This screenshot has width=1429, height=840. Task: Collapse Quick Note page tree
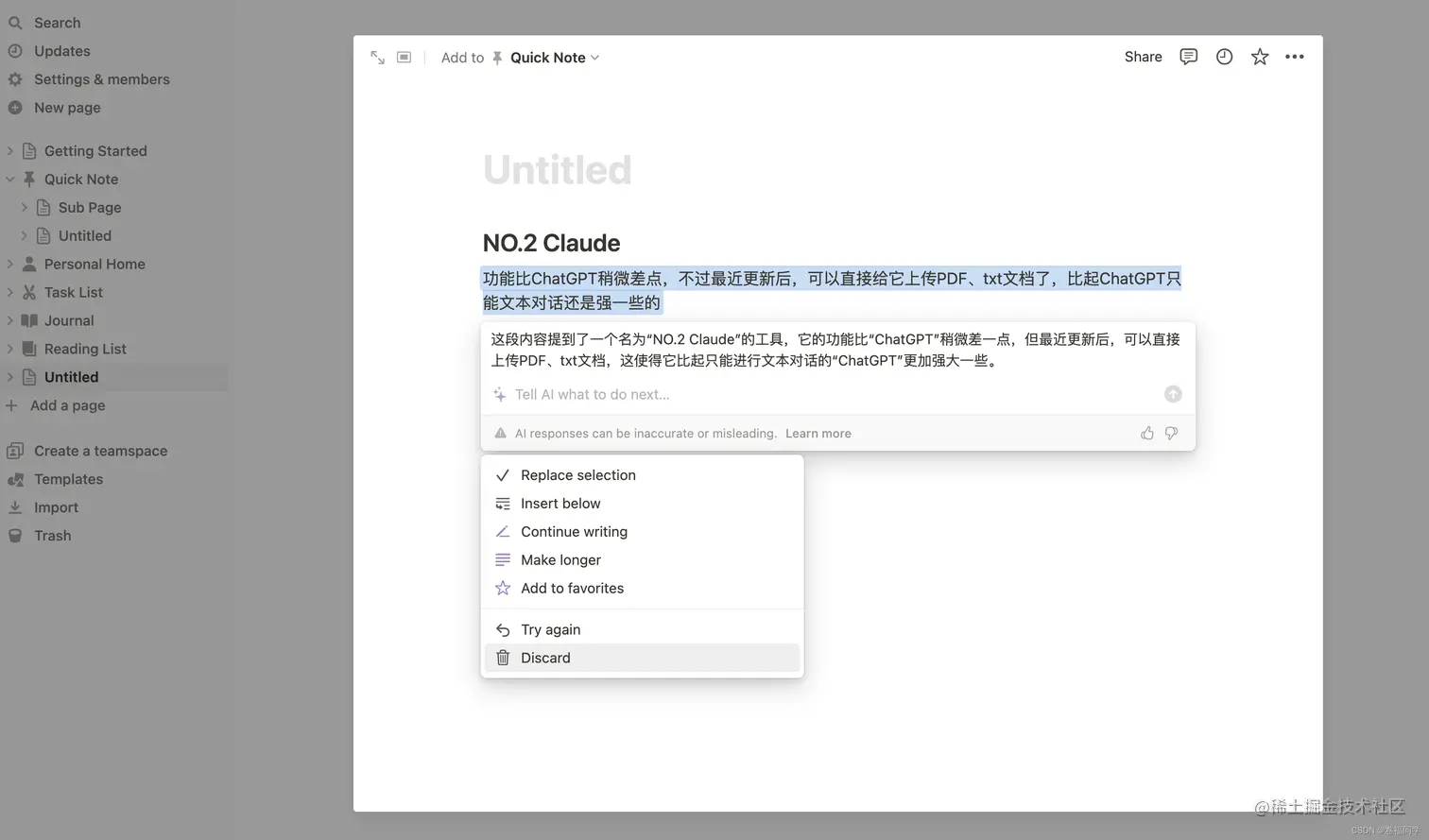click(10, 180)
